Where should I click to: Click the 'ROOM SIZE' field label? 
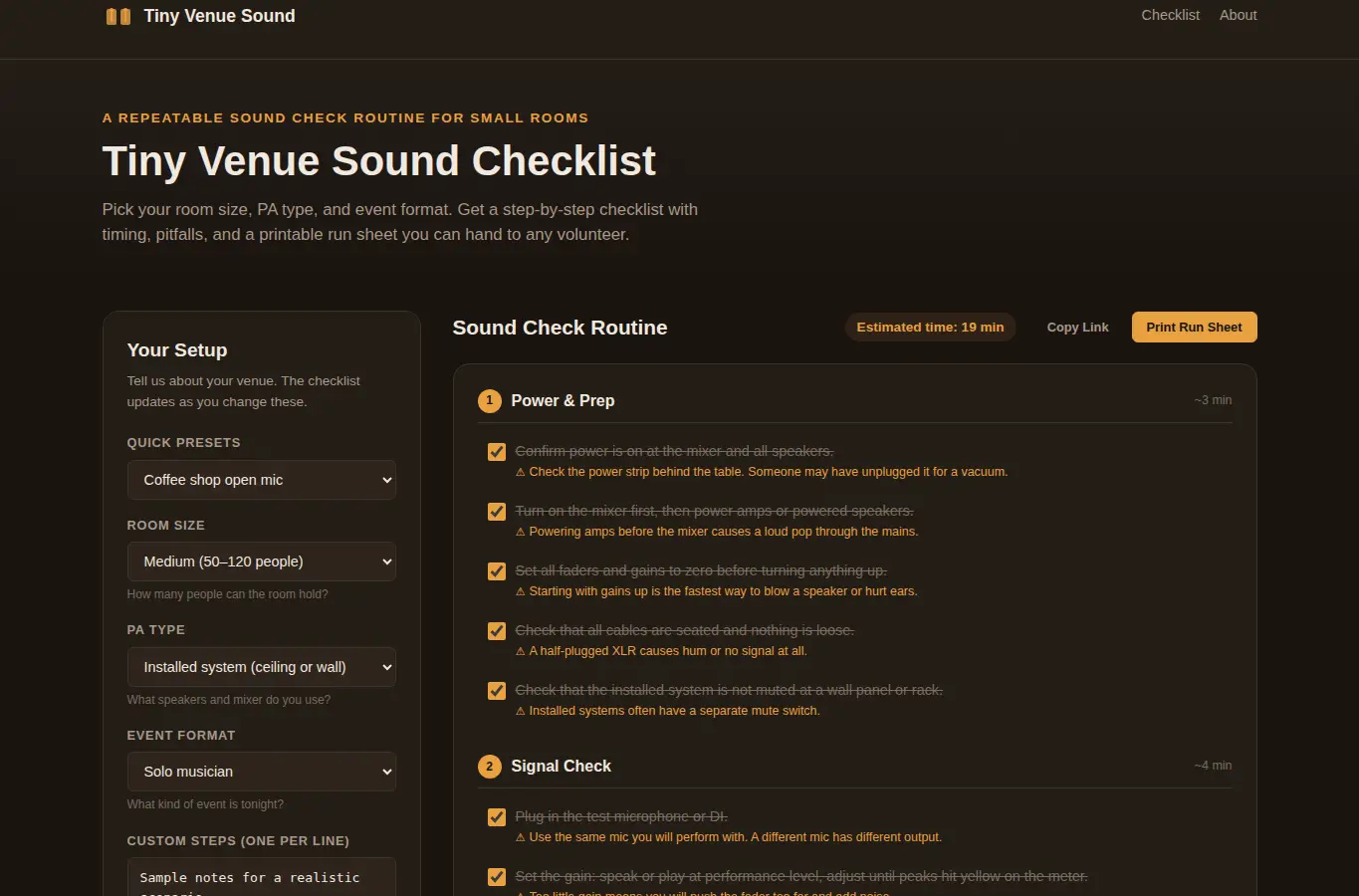165,526
